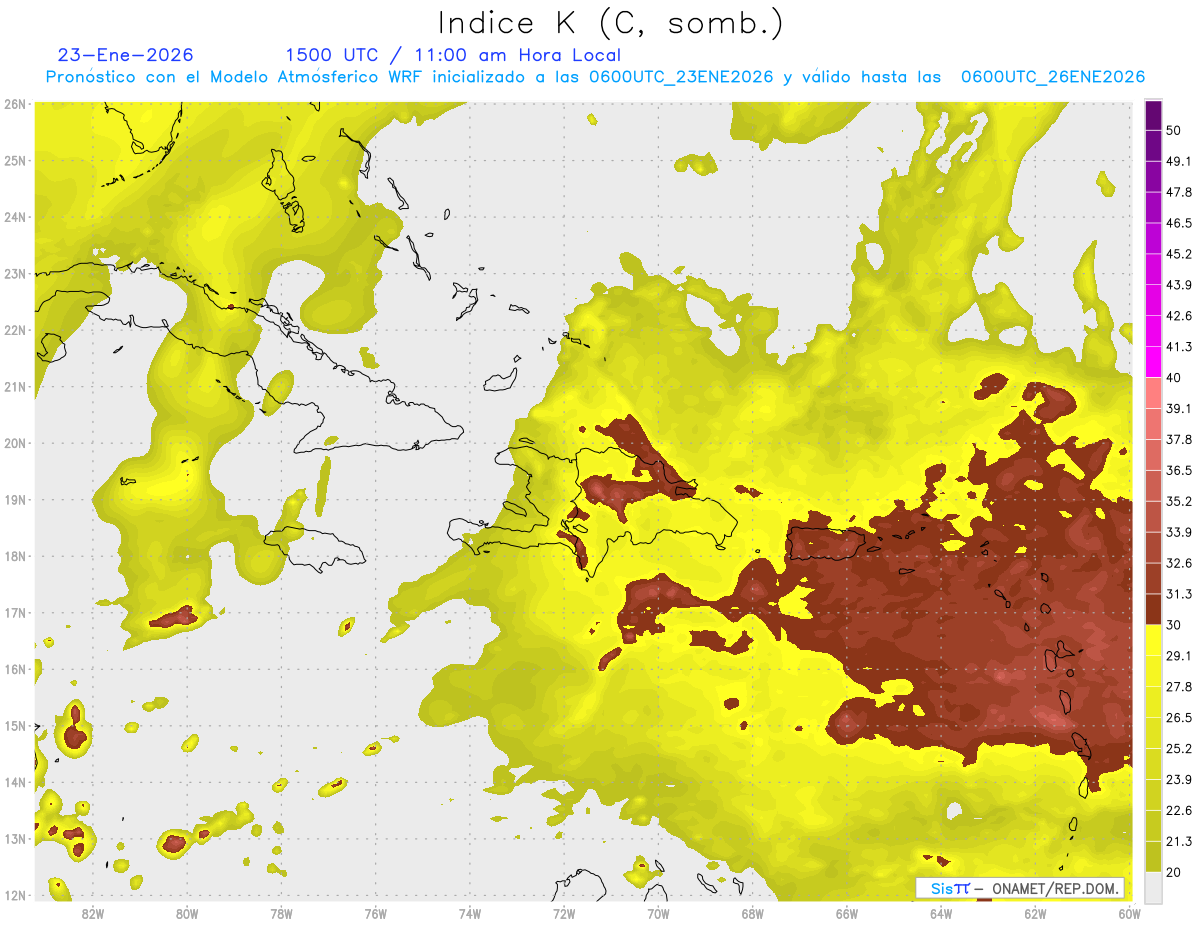Click latitude label '19N'
Viewport: 1200px width, 927px height.
pyautogui.click(x=15, y=499)
